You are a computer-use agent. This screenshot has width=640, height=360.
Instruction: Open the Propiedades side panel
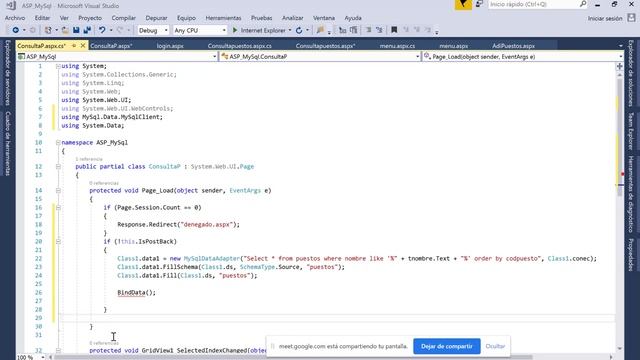click(631, 255)
